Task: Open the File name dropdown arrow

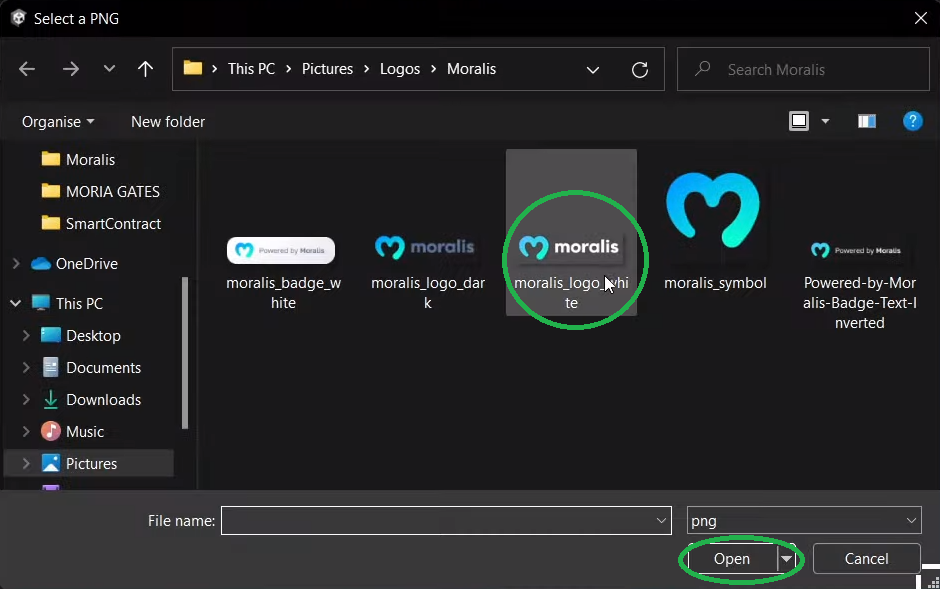Action: click(661, 521)
